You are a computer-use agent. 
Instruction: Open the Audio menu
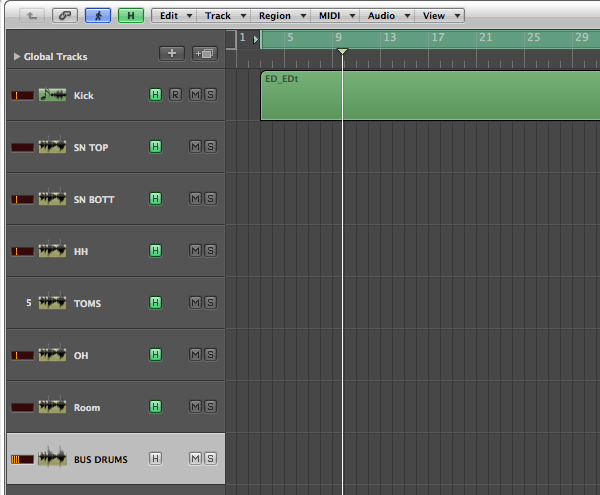[x=387, y=16]
